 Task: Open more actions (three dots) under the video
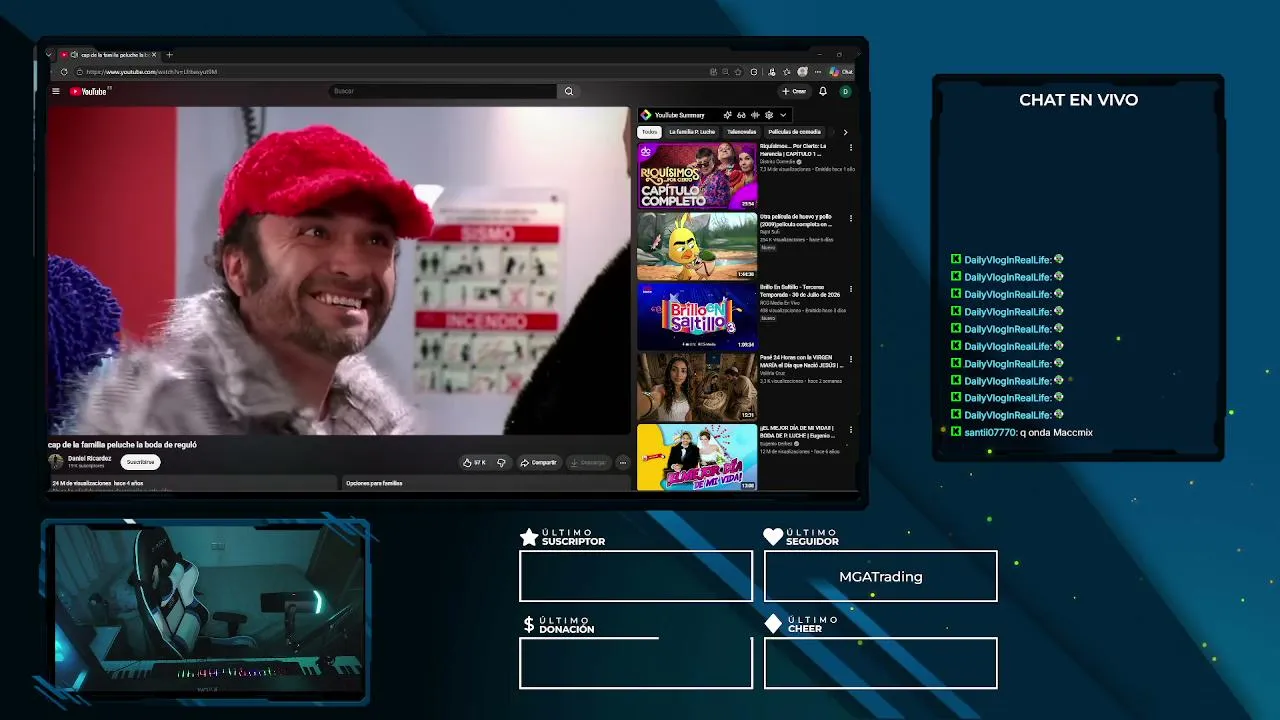622,462
